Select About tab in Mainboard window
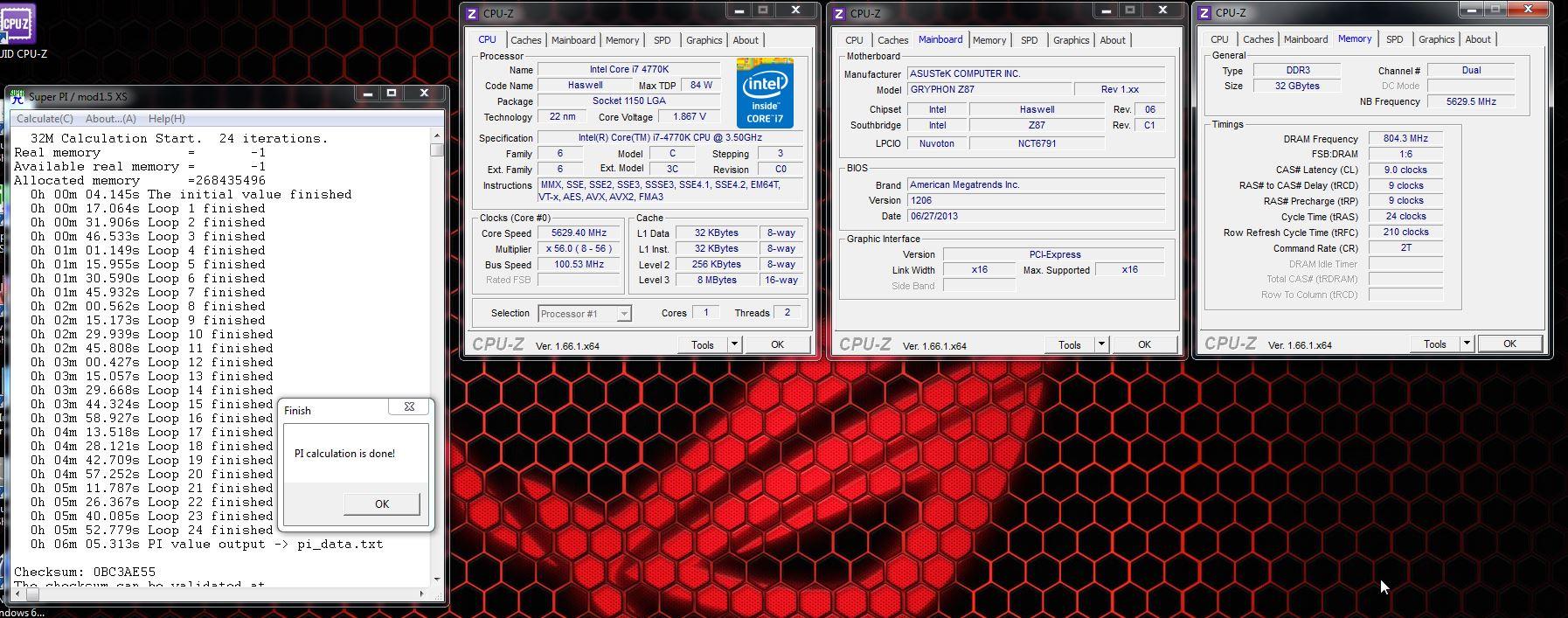The width and height of the screenshot is (1568, 618). click(1113, 40)
